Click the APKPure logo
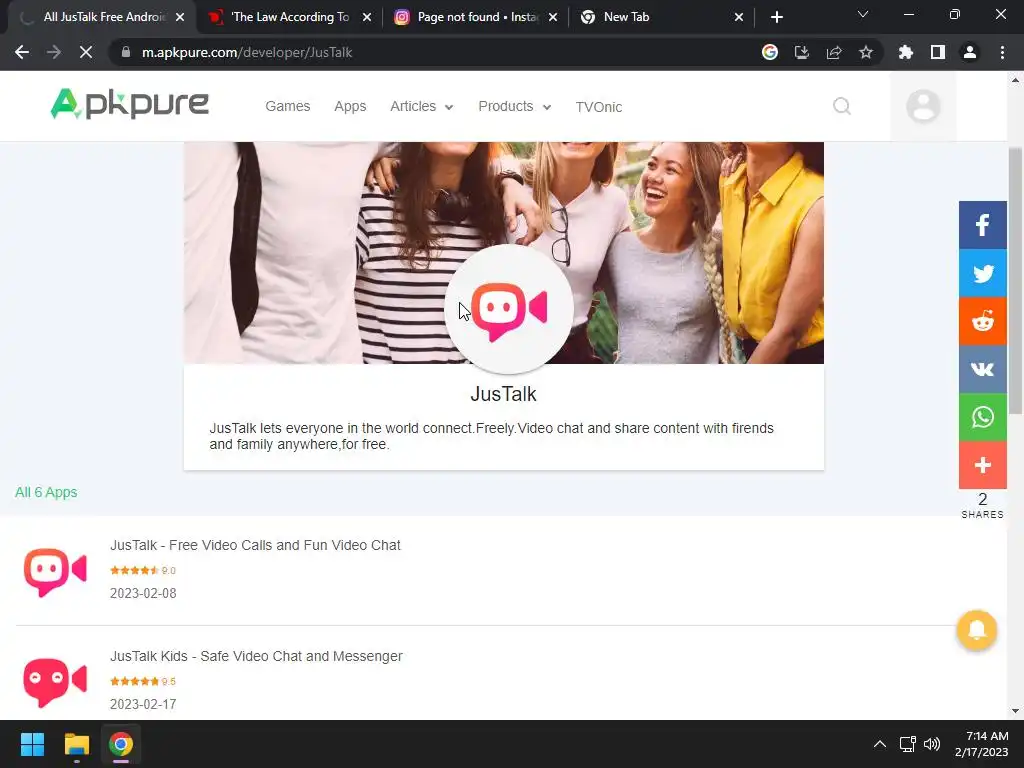 (x=129, y=104)
